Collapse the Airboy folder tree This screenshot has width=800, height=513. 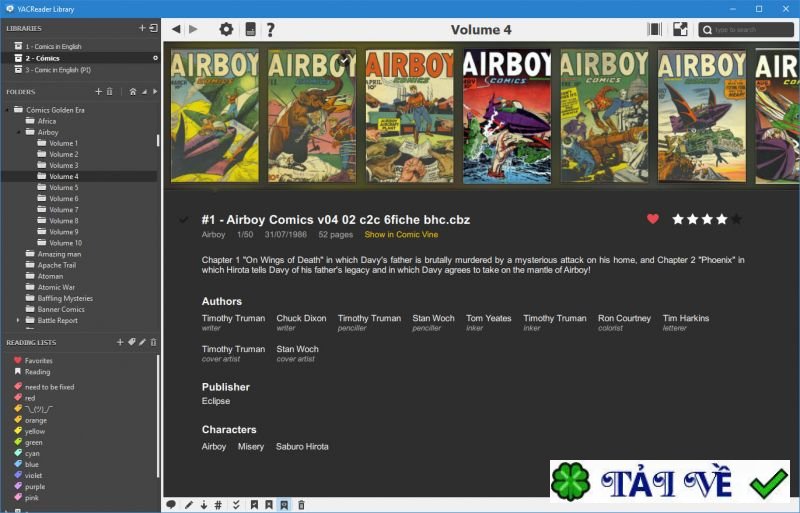[x=18, y=132]
